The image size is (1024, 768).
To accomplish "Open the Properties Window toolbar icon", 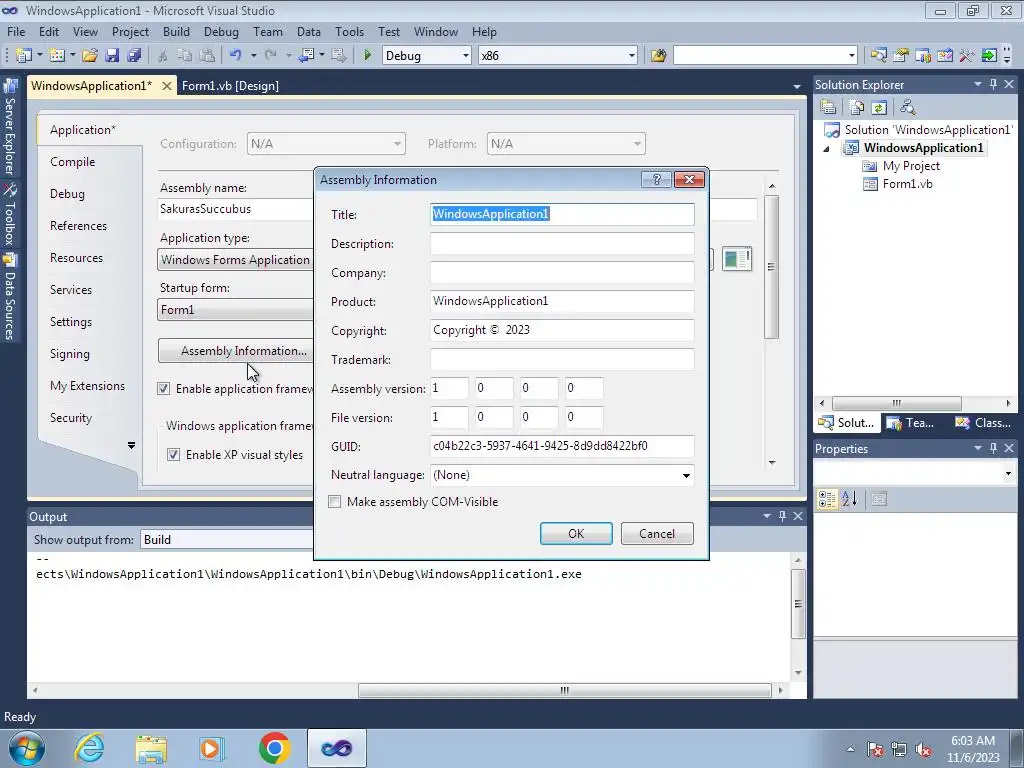I will [901, 56].
